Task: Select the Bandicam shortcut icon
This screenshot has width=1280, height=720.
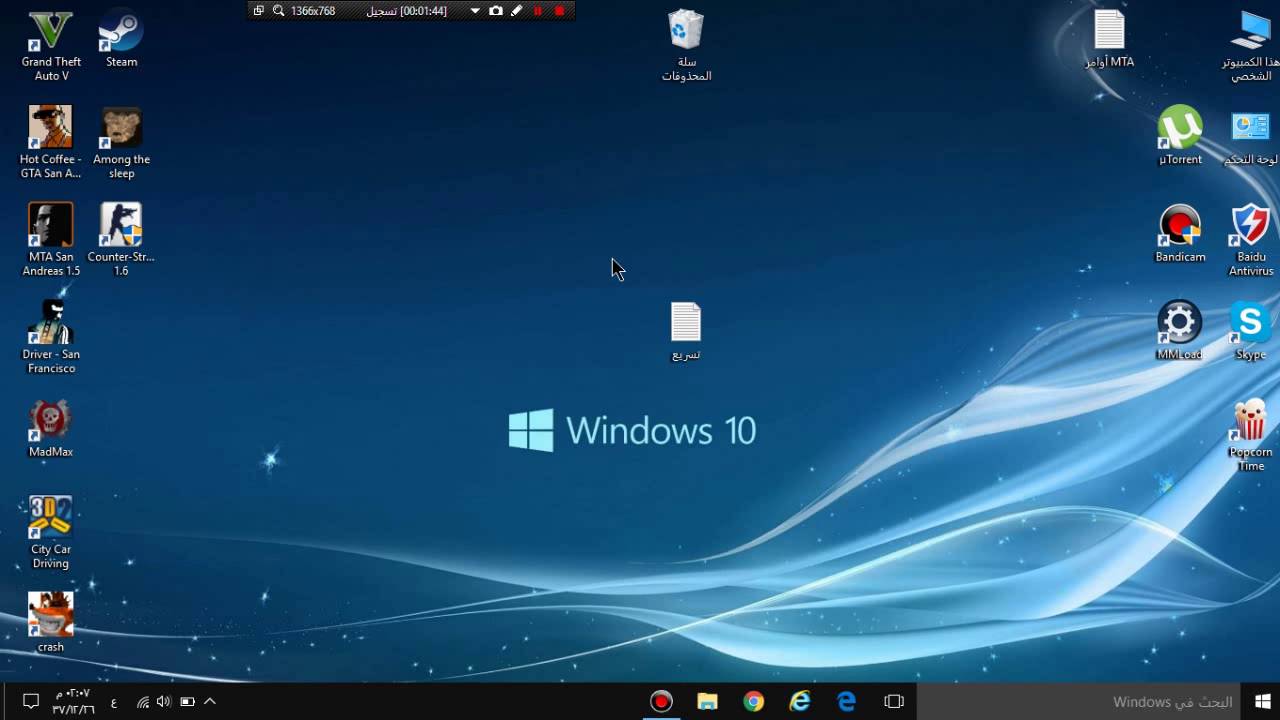Action: 1180,234
